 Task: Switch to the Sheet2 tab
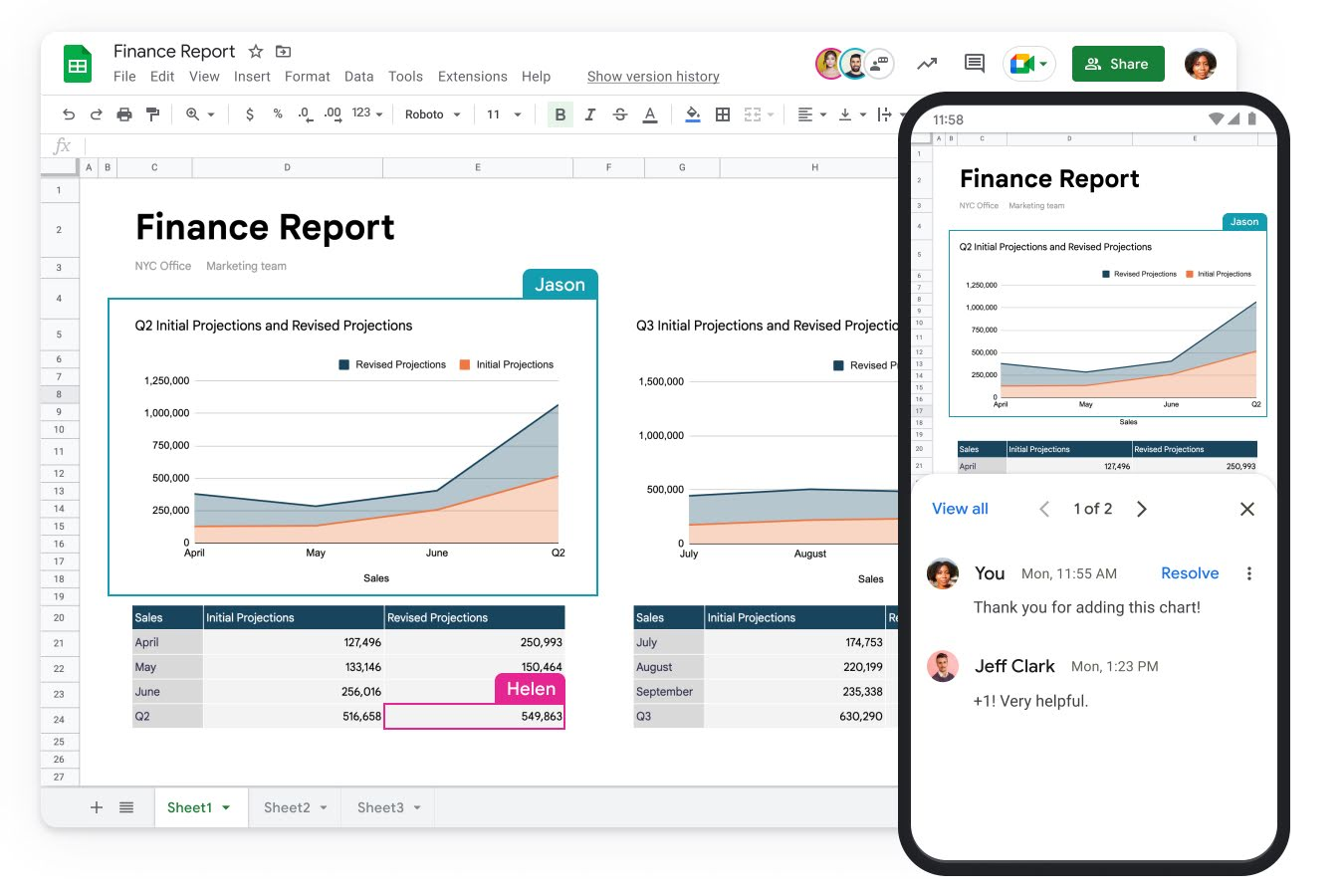click(x=286, y=807)
